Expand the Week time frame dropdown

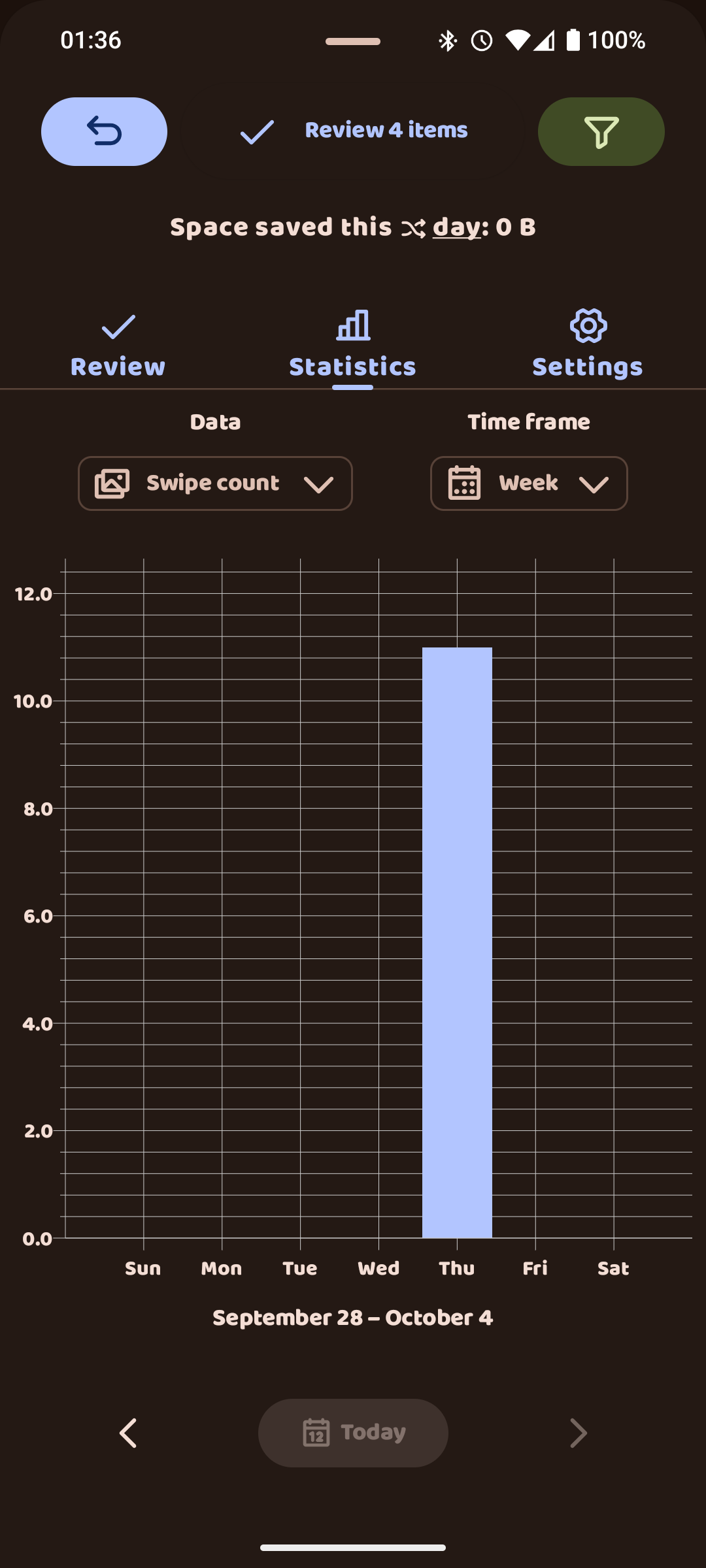[529, 483]
